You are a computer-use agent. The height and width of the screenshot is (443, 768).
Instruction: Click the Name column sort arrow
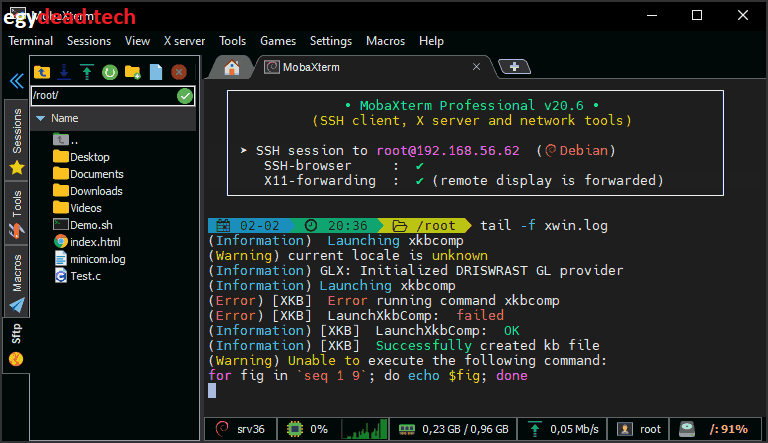(40, 118)
